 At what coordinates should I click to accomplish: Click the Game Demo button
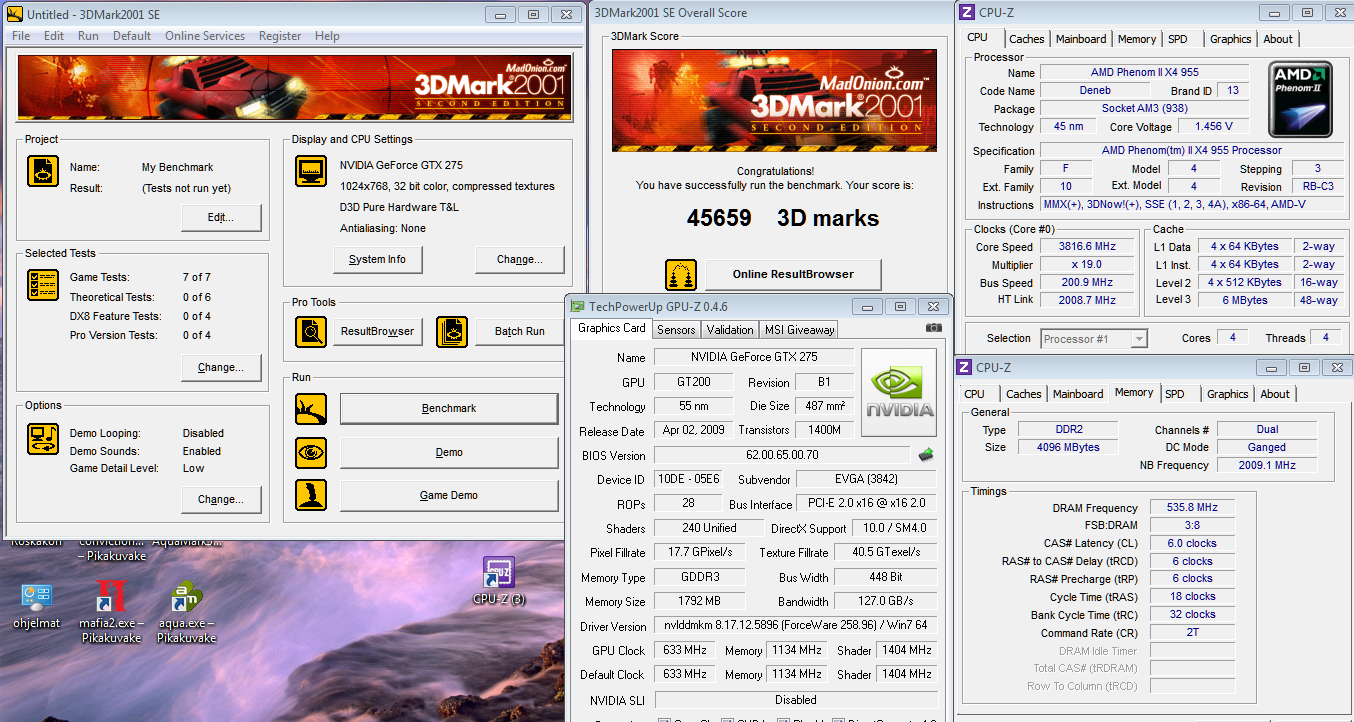[x=449, y=495]
